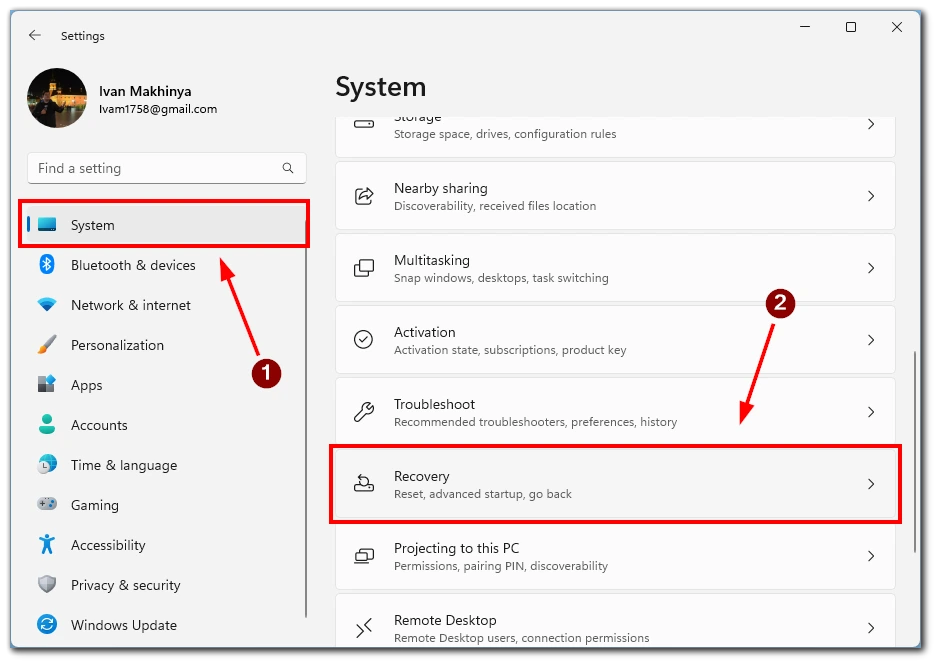Open Gaming settings label
Viewport: 939px width, 666px height.
click(x=95, y=505)
